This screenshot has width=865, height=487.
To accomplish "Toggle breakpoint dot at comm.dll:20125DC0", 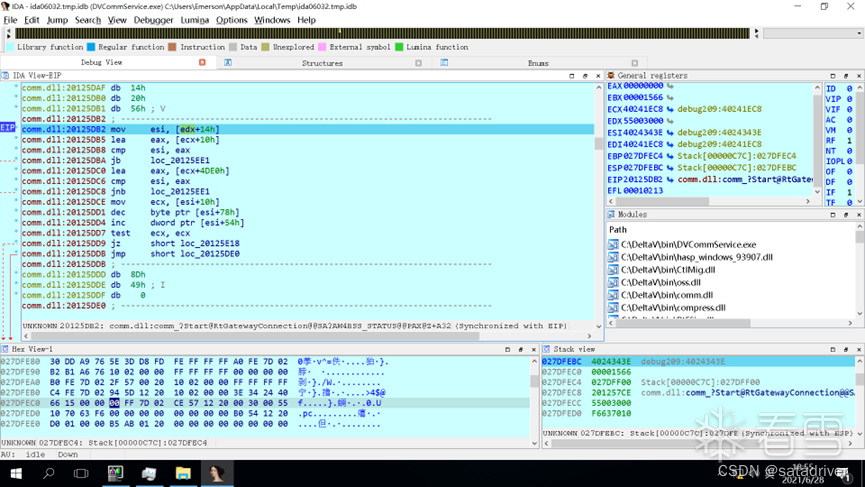I will coord(16,171).
